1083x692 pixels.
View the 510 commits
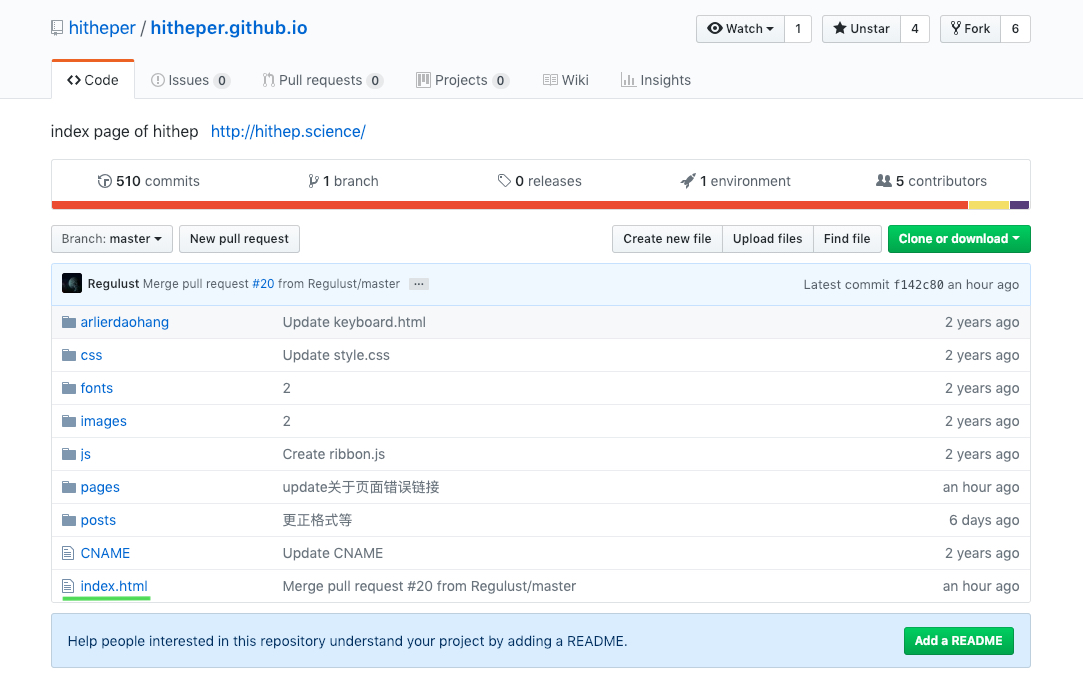coord(148,181)
